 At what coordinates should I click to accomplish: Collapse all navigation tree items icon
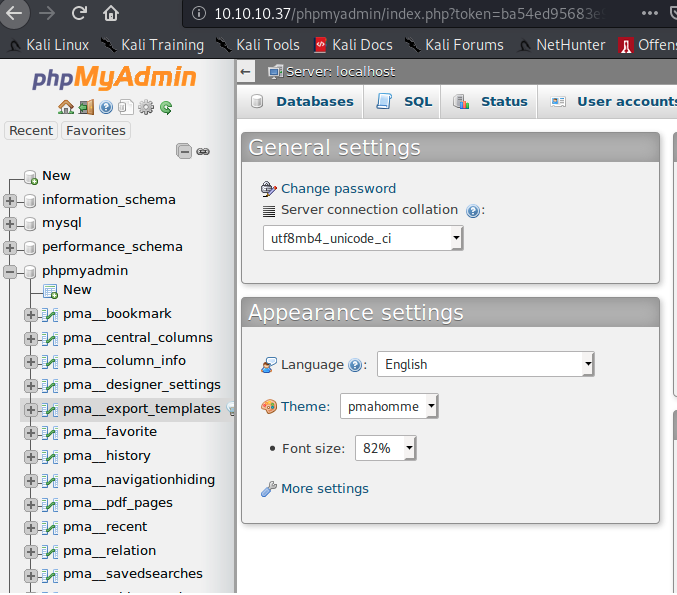coord(184,151)
